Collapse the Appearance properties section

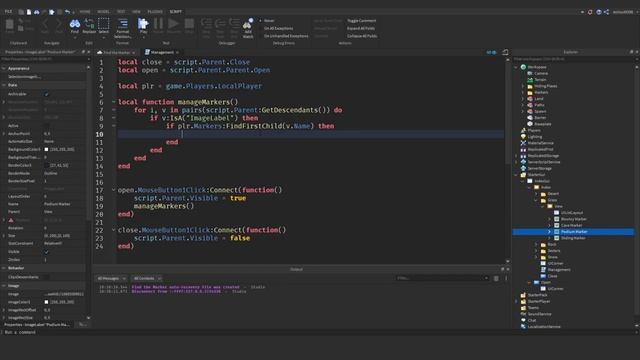click(x=4, y=69)
